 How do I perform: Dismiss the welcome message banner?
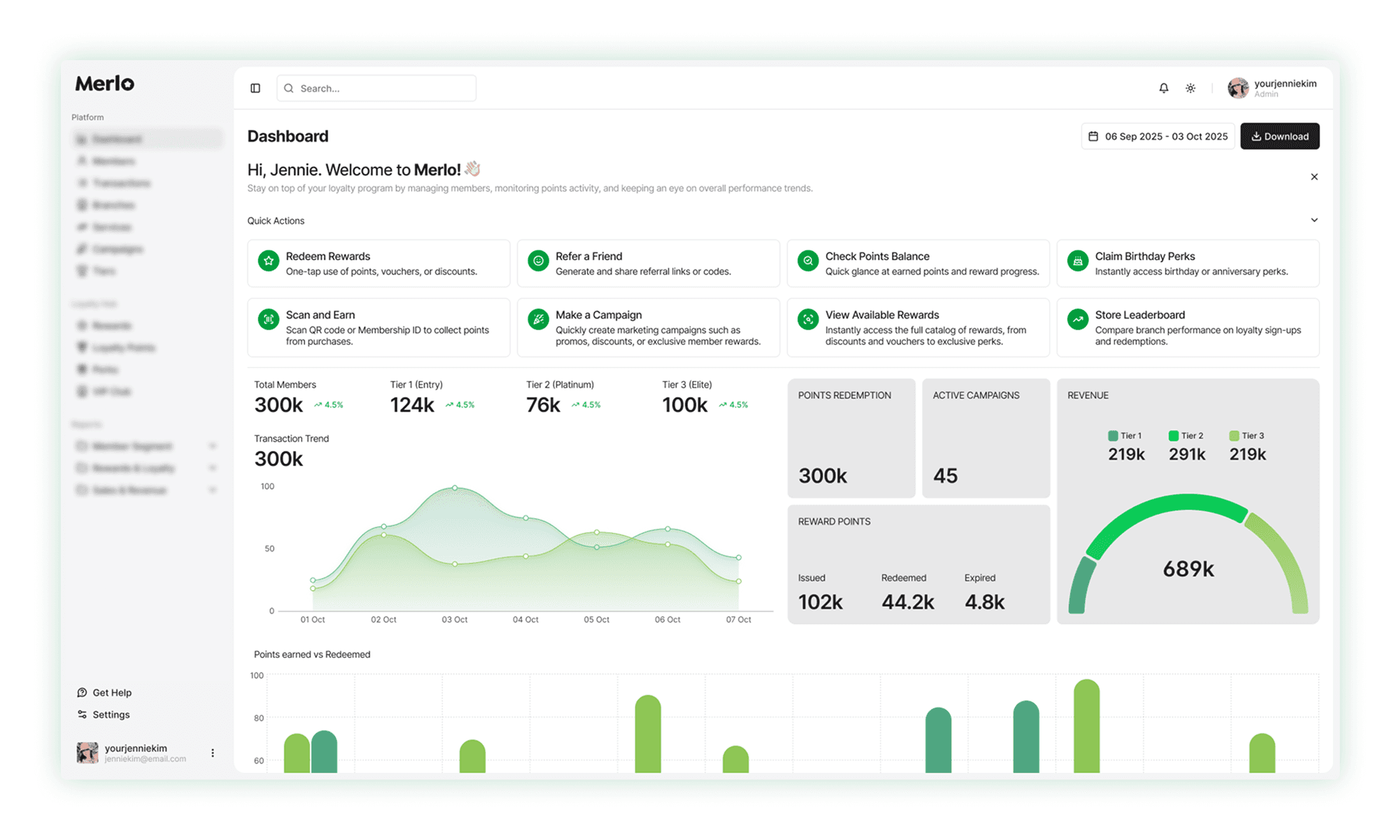(1314, 177)
